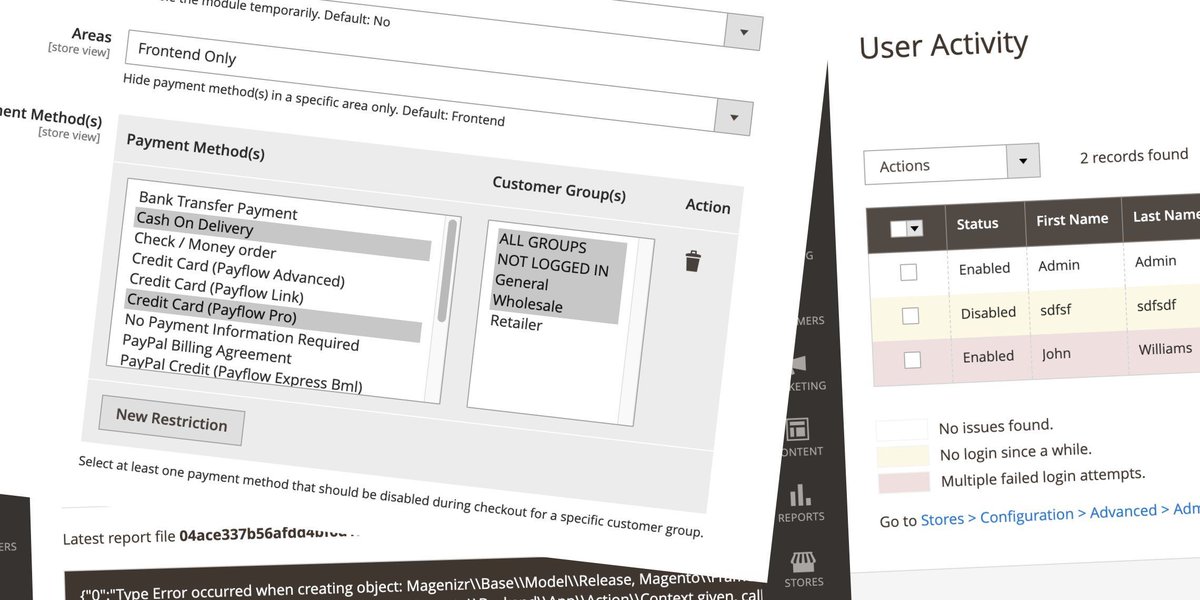The height and width of the screenshot is (600, 1200).
Task: Select Credit Card (Payflow Link)
Action: pos(215,287)
